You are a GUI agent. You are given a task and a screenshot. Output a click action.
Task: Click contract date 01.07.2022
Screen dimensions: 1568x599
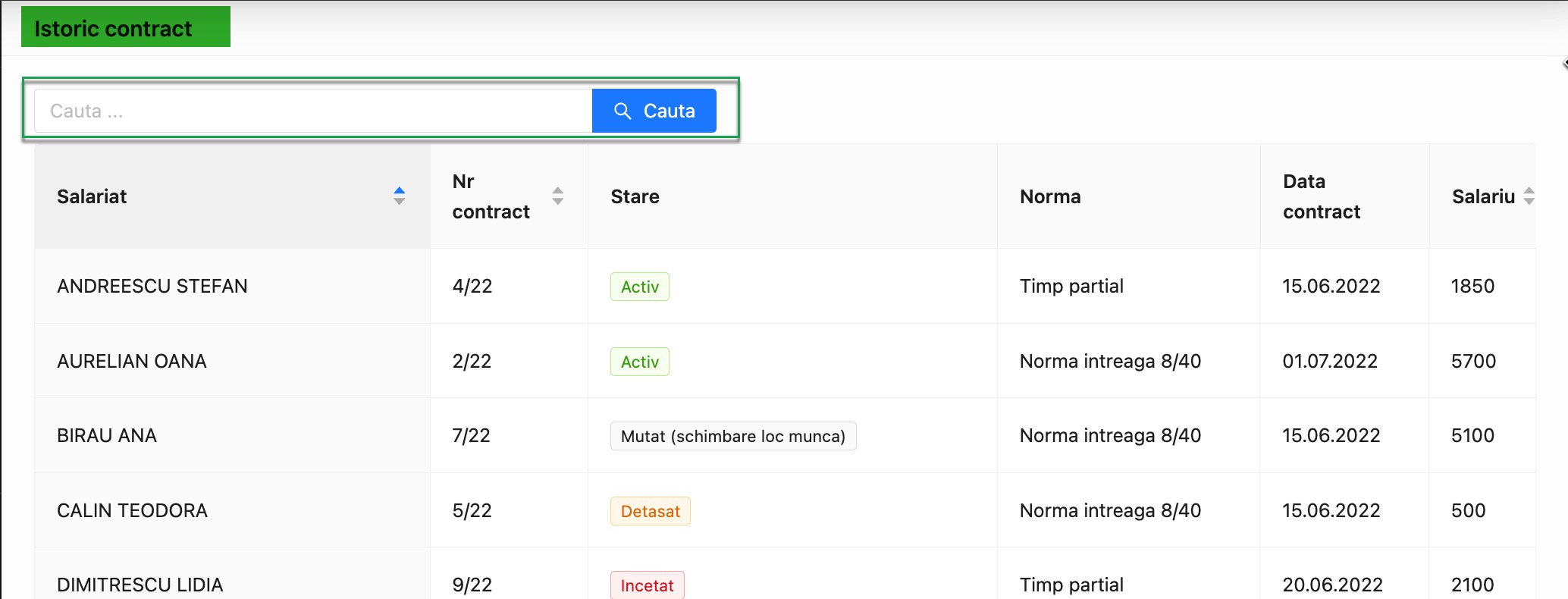click(1330, 361)
